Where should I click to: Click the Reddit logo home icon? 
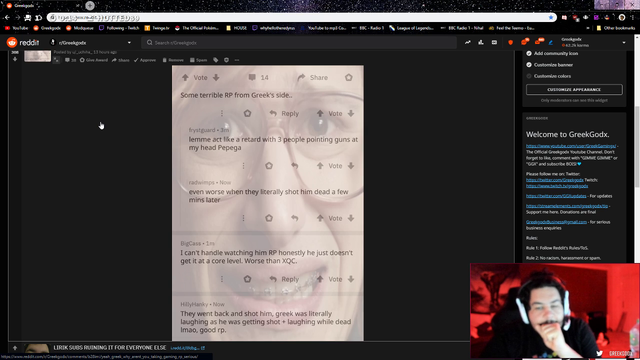click(x=12, y=42)
